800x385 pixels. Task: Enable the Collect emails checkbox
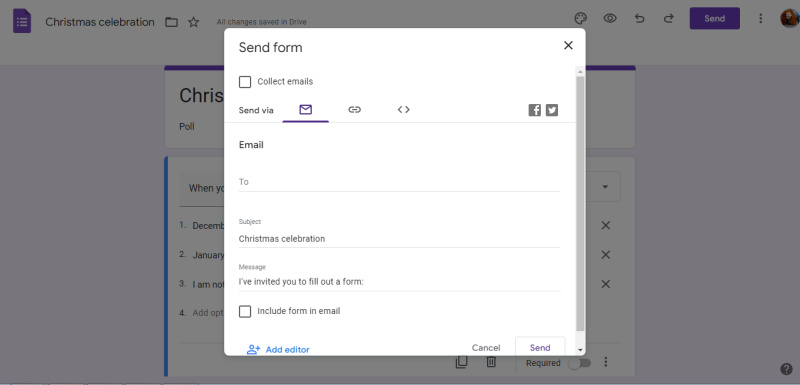point(245,82)
